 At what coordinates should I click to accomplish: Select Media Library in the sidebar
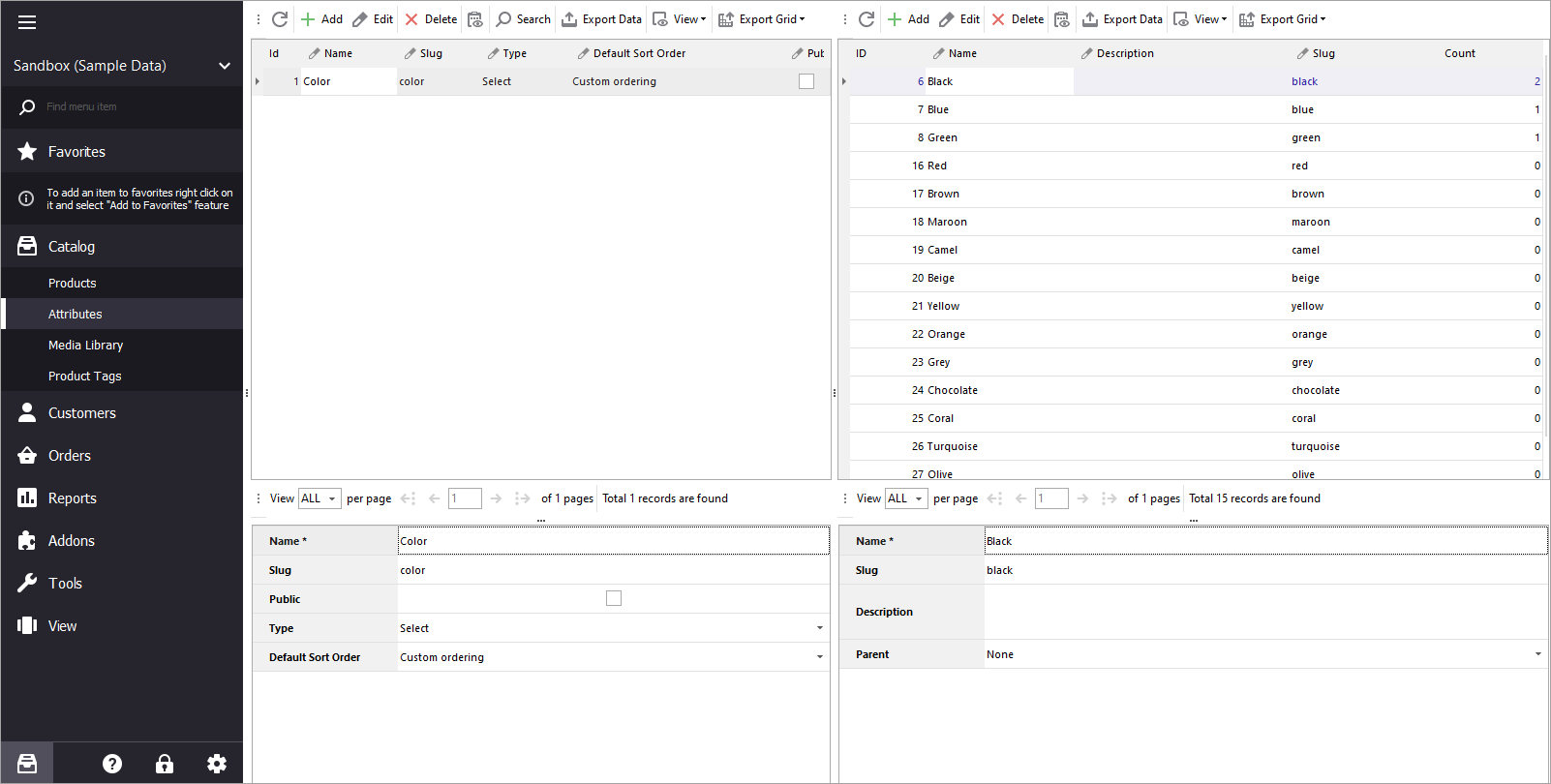click(85, 346)
